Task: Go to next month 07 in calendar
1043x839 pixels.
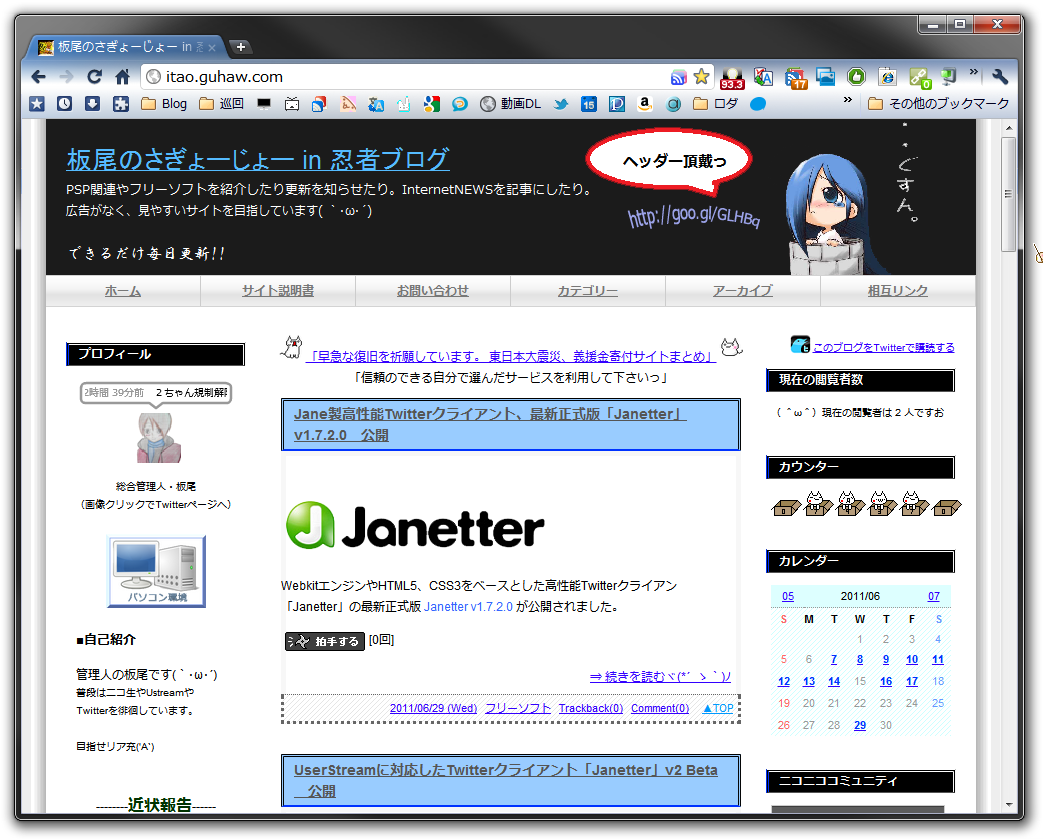Action: point(934,596)
